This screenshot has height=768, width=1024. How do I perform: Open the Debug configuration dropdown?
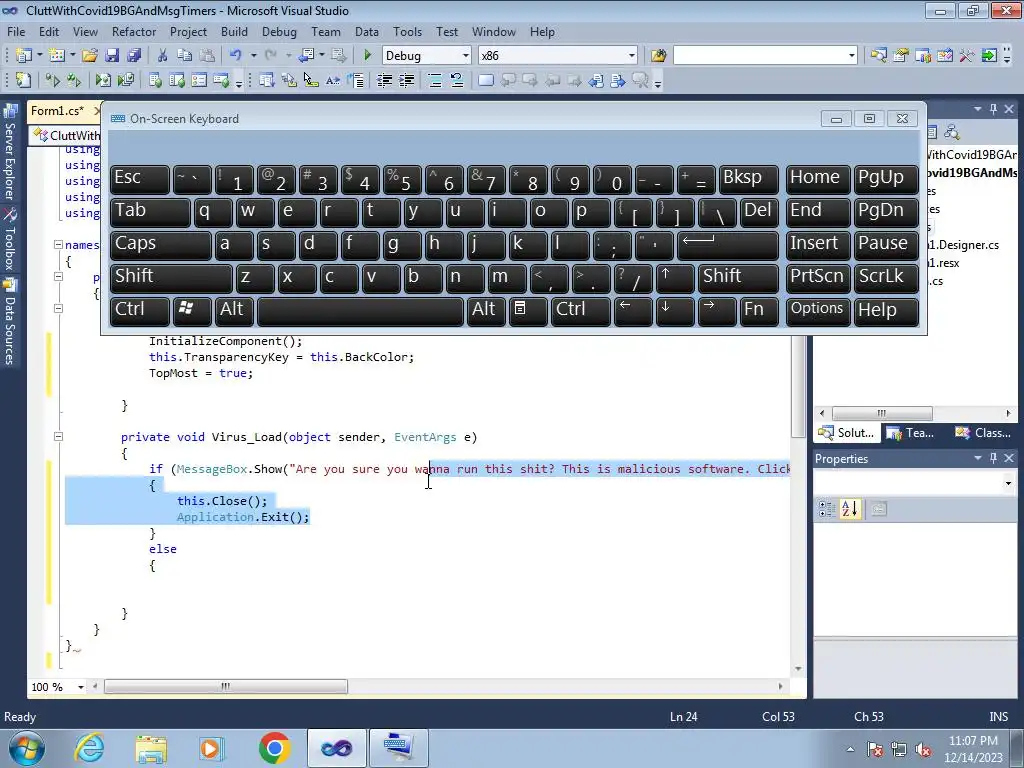466,56
